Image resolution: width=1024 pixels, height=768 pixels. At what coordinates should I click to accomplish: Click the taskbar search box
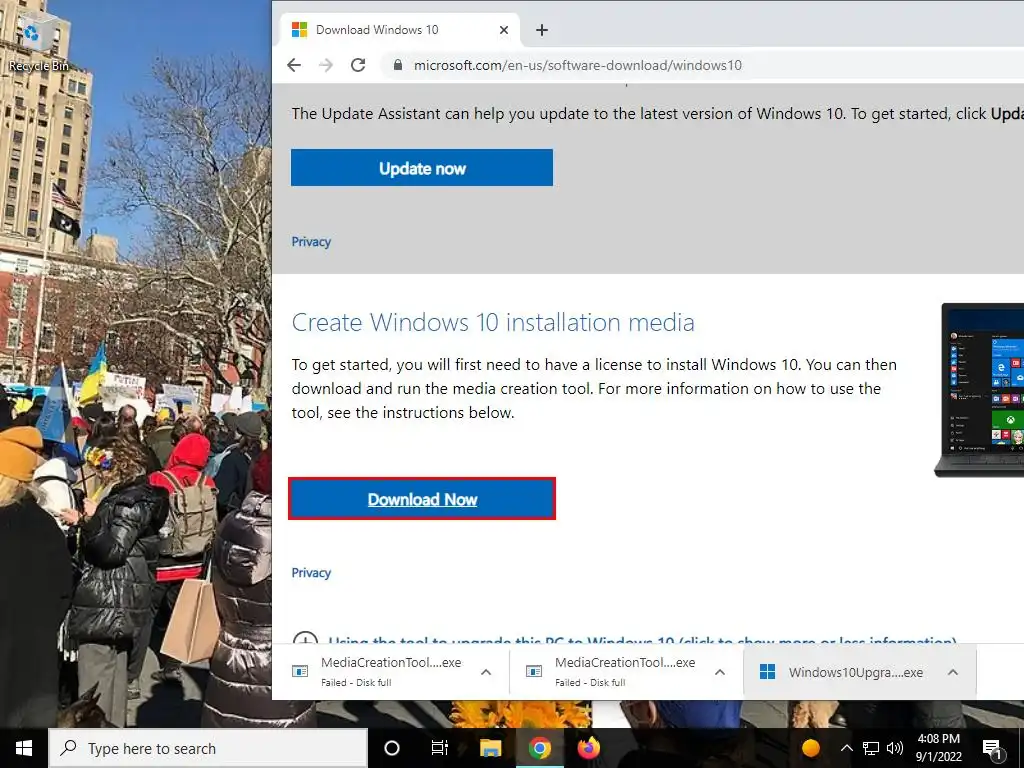pos(208,748)
